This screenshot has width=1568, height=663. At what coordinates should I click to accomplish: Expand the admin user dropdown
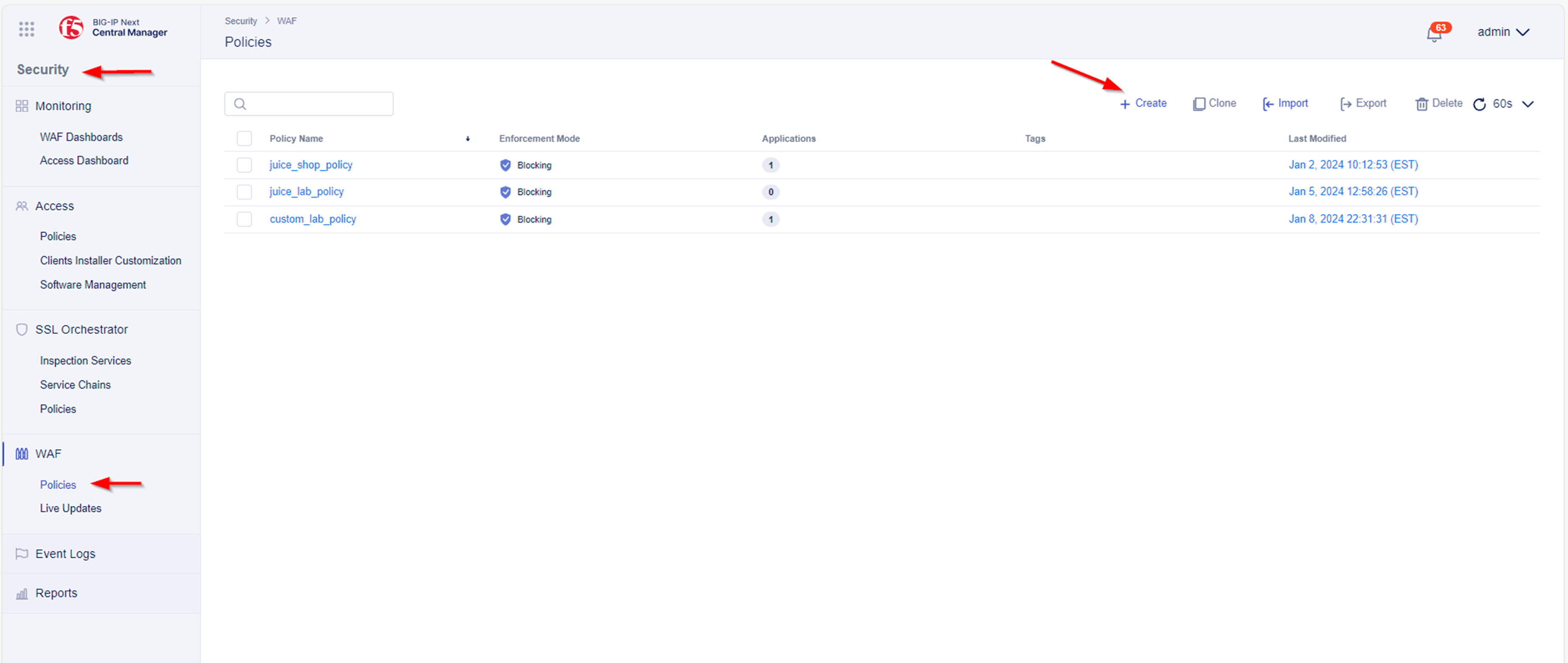click(x=1503, y=32)
